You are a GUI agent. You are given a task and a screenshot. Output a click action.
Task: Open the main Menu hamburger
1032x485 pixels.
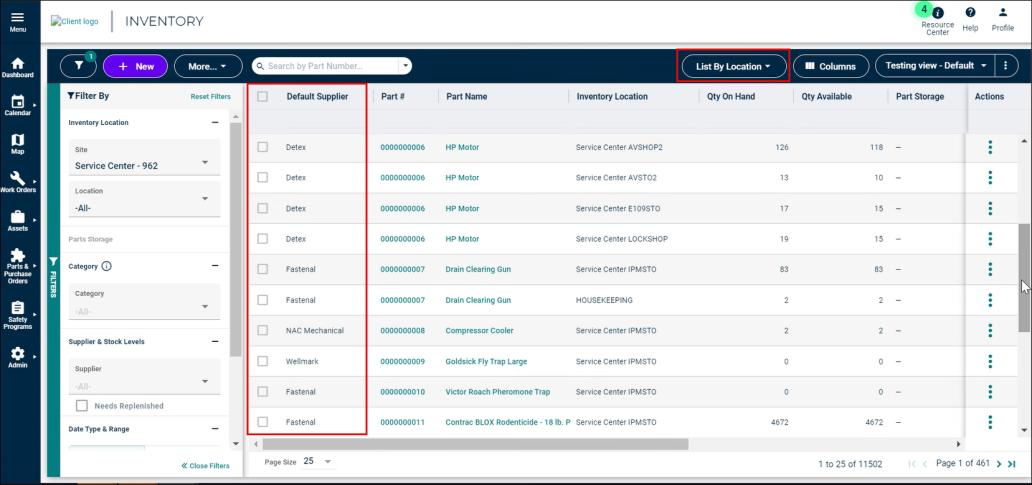pyautogui.click(x=18, y=22)
